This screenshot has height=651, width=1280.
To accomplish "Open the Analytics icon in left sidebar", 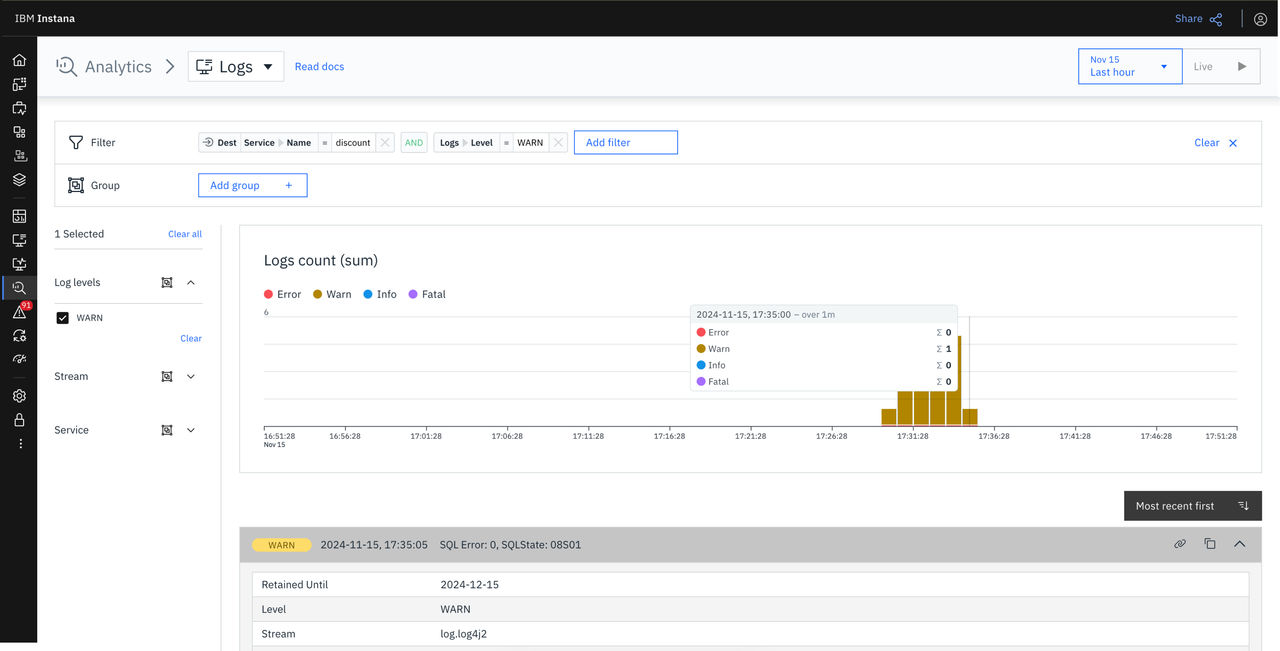I will coord(19,288).
